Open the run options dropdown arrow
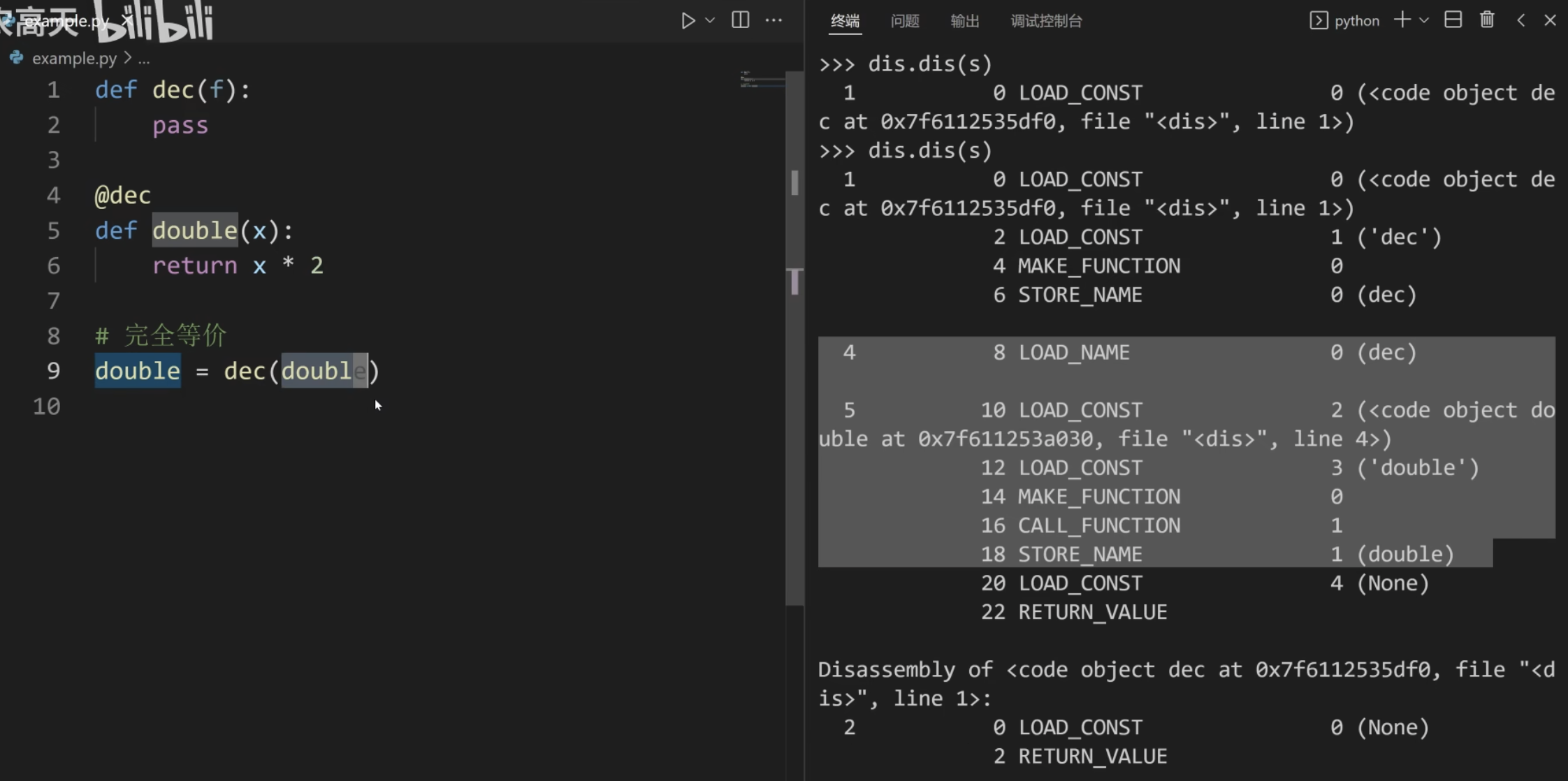This screenshot has width=1568, height=781. 710,20
